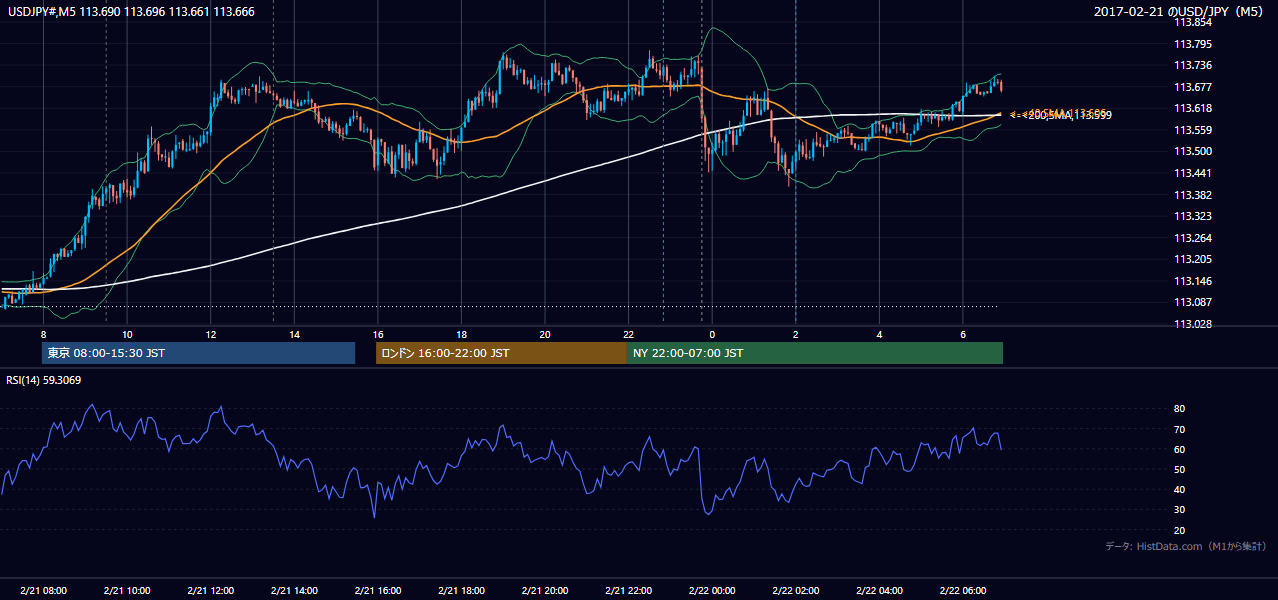Click the 2/21 20:00 date label

pyautogui.click(x=544, y=591)
